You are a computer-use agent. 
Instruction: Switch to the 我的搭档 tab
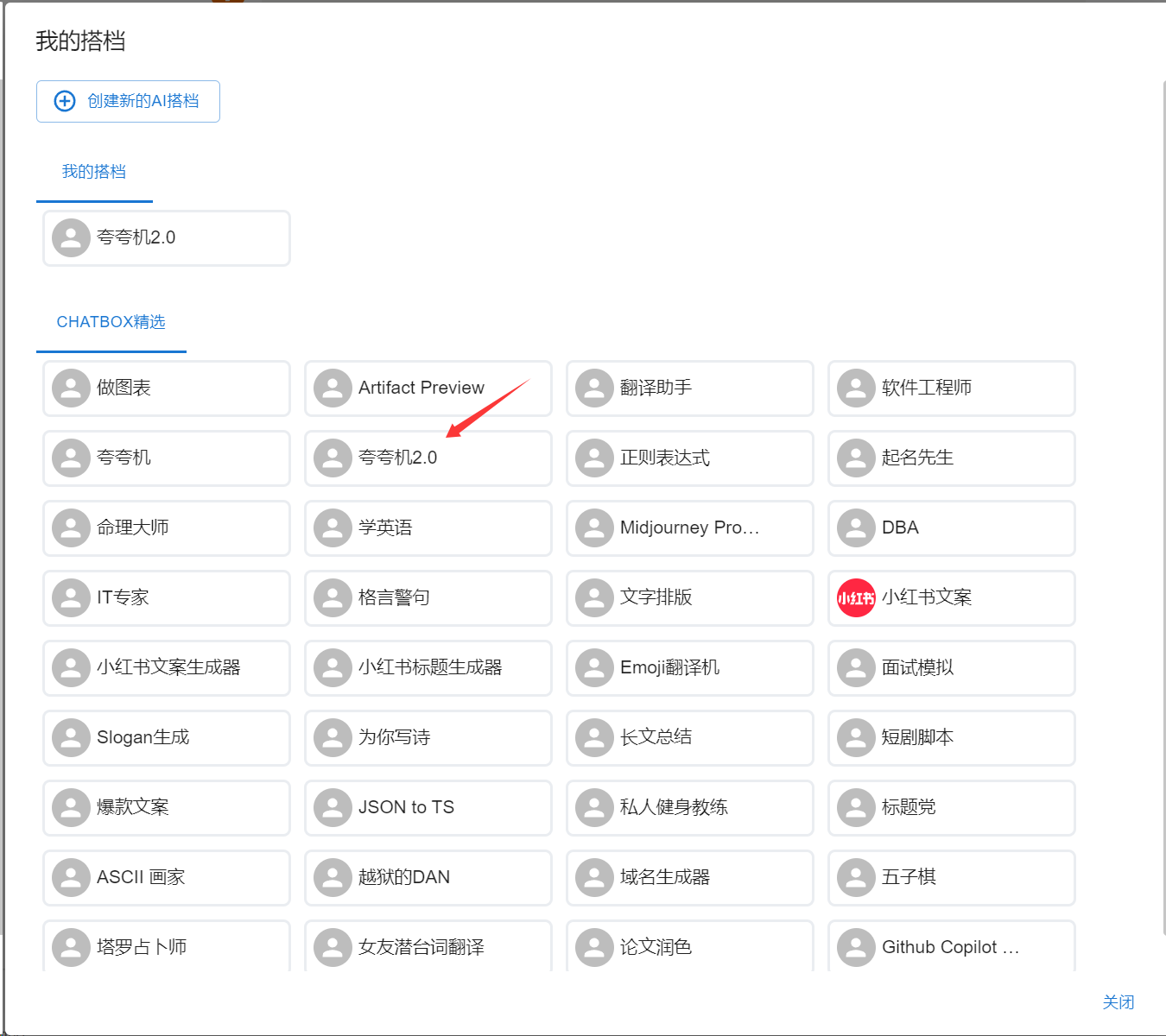point(94,172)
